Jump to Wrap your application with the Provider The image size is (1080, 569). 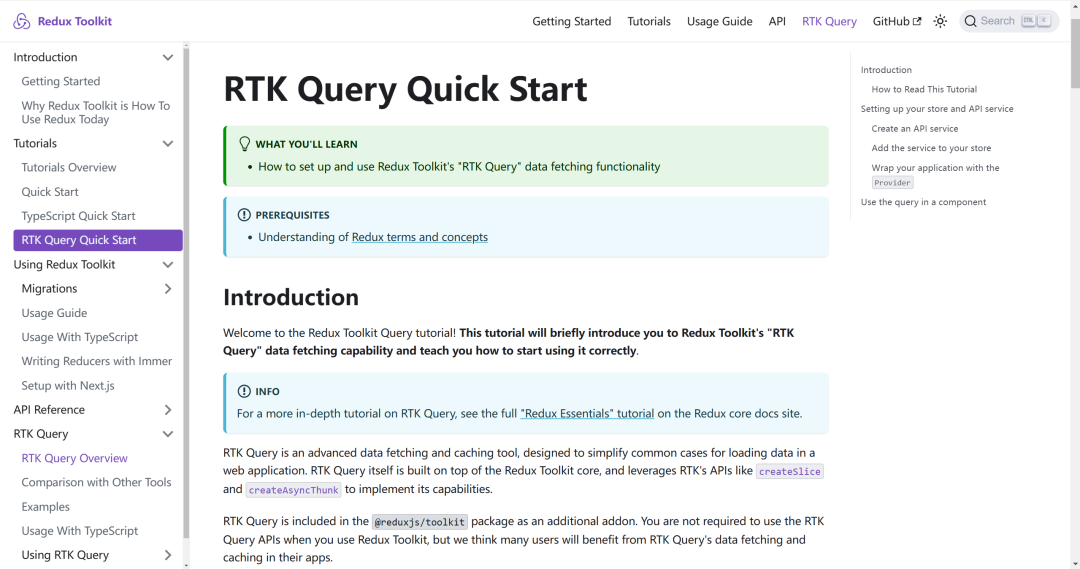(935, 175)
